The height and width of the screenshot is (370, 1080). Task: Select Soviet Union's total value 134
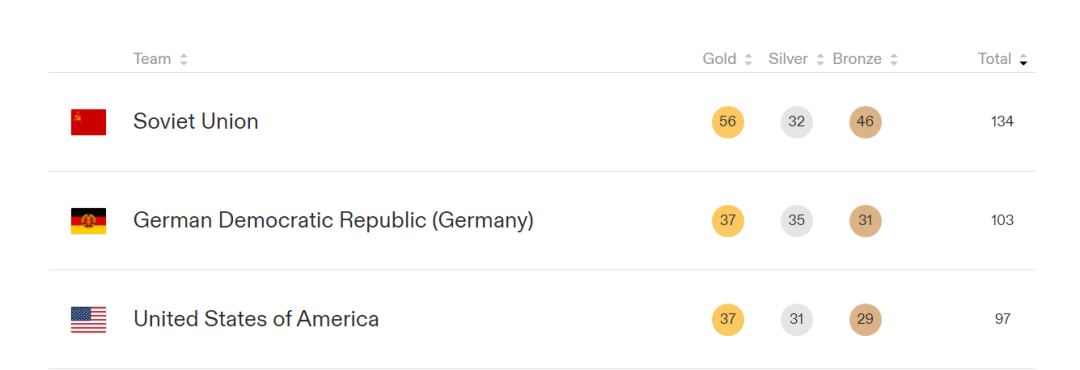[x=1002, y=122]
